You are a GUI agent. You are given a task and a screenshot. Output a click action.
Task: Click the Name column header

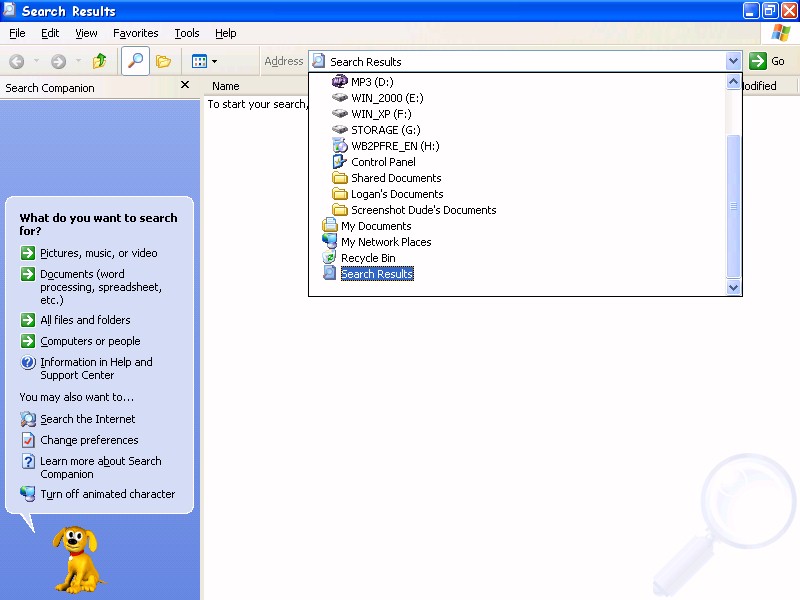coord(226,86)
